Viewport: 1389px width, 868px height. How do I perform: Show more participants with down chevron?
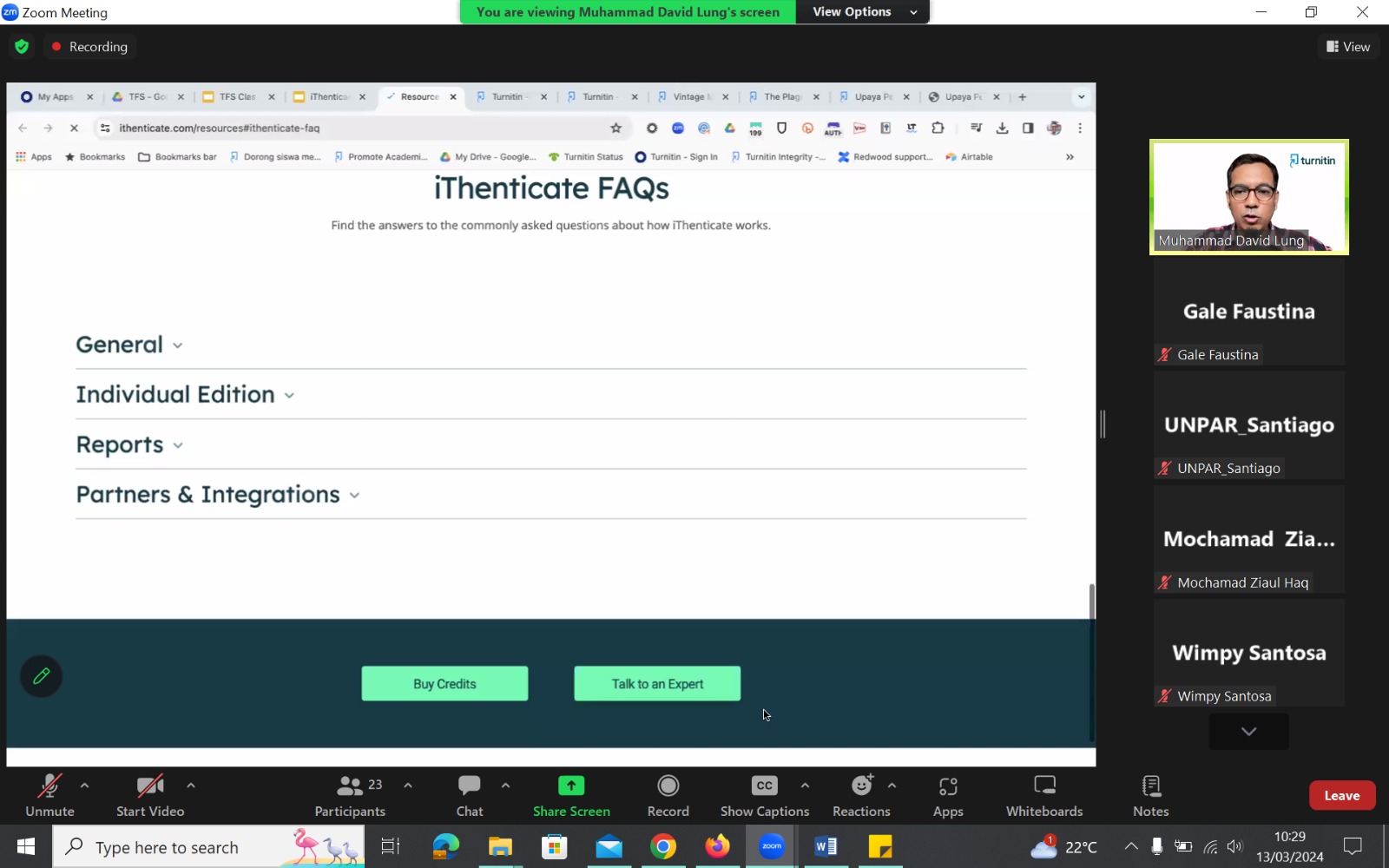point(1248,731)
